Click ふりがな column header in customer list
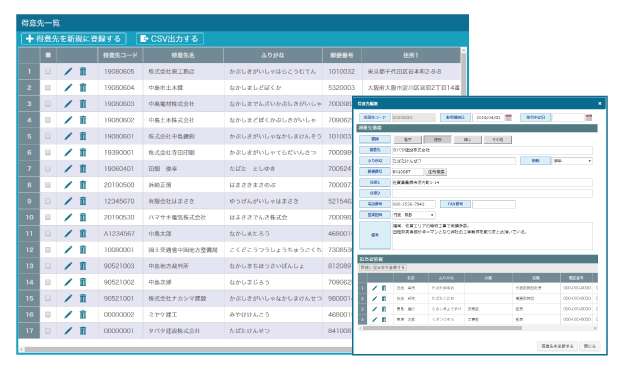Image resolution: width=625 pixels, height=372 pixels. pos(273,55)
